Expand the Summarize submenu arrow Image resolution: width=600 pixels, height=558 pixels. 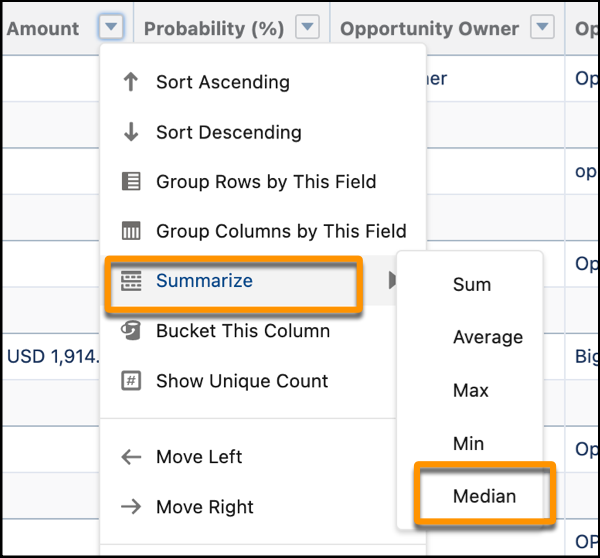(393, 282)
